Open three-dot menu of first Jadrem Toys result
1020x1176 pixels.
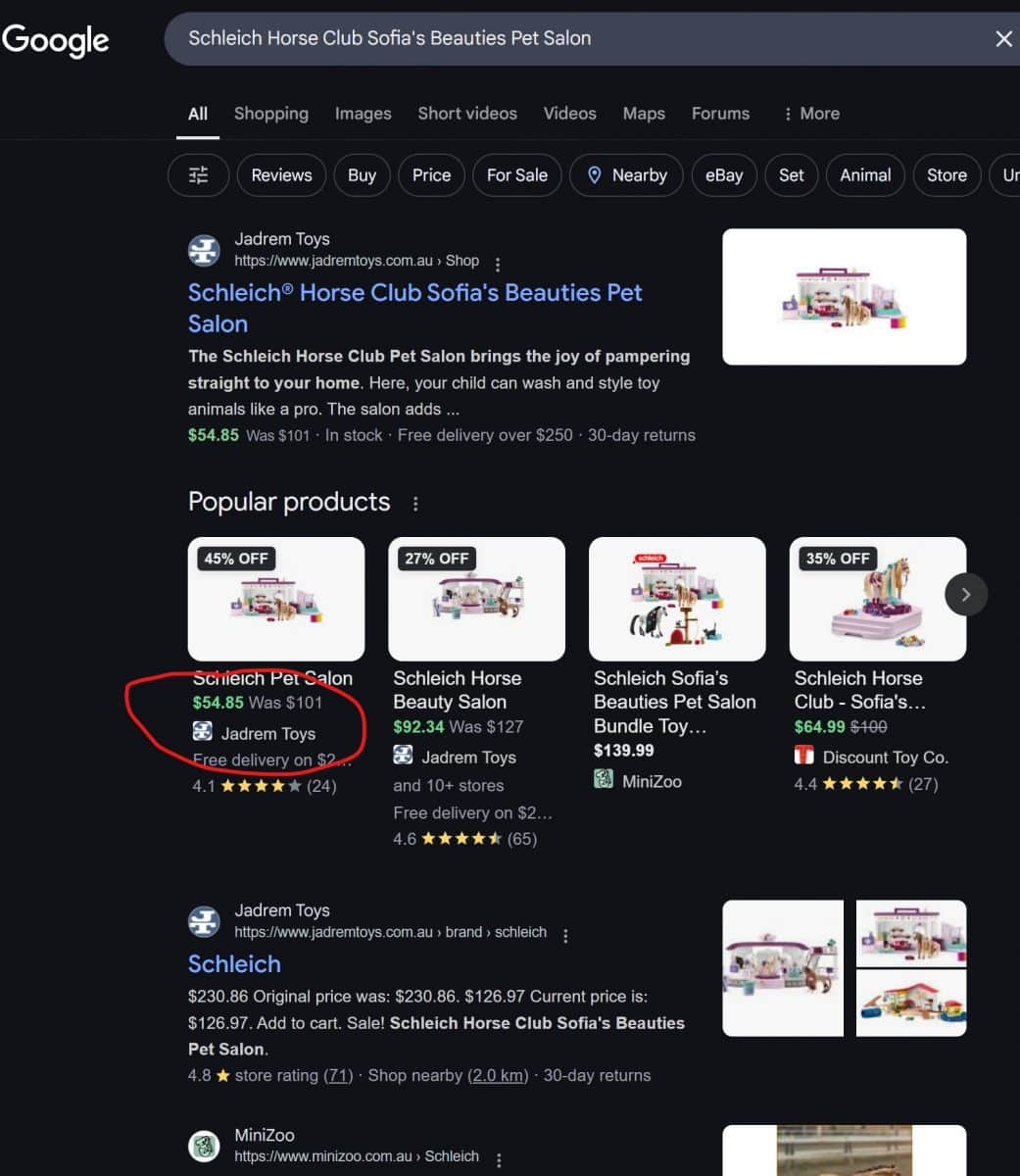click(498, 264)
